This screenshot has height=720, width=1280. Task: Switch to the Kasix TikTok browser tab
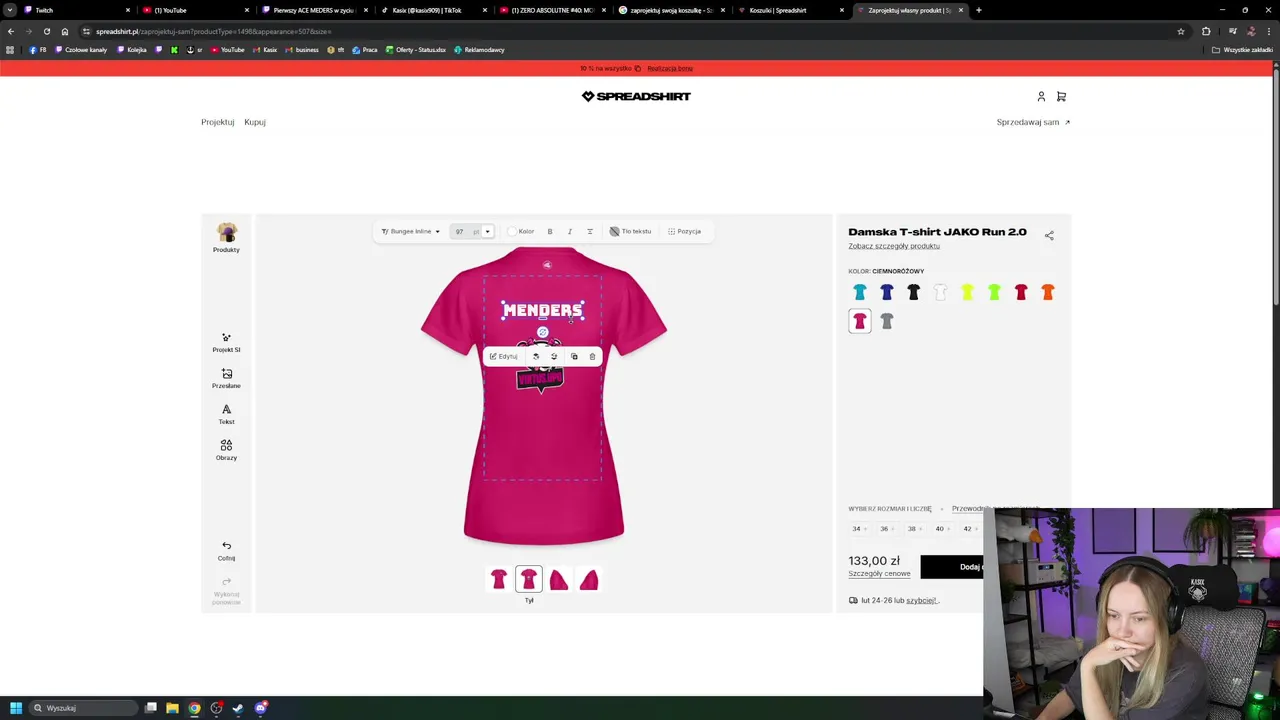pos(432,10)
